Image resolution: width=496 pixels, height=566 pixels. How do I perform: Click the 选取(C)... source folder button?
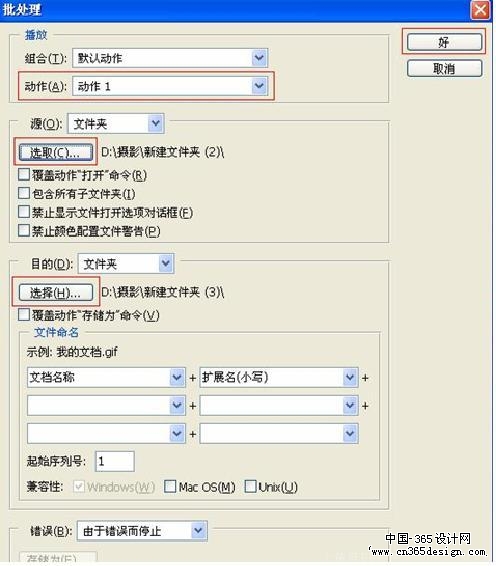coord(56,152)
